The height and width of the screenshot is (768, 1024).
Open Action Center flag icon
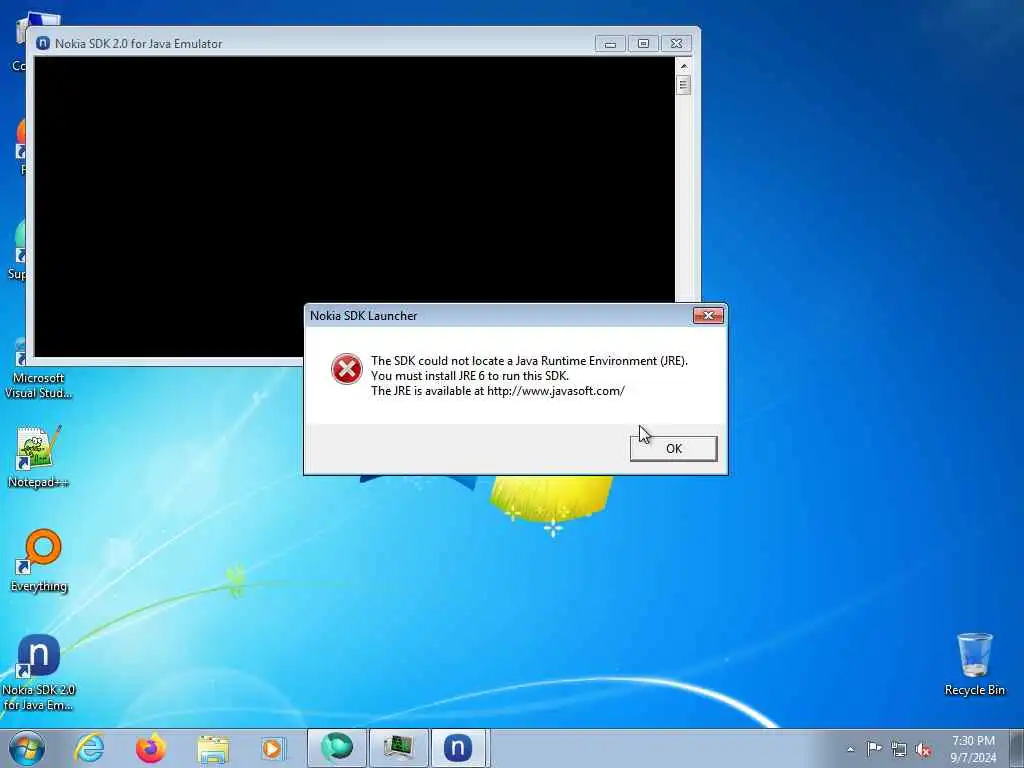(x=874, y=748)
